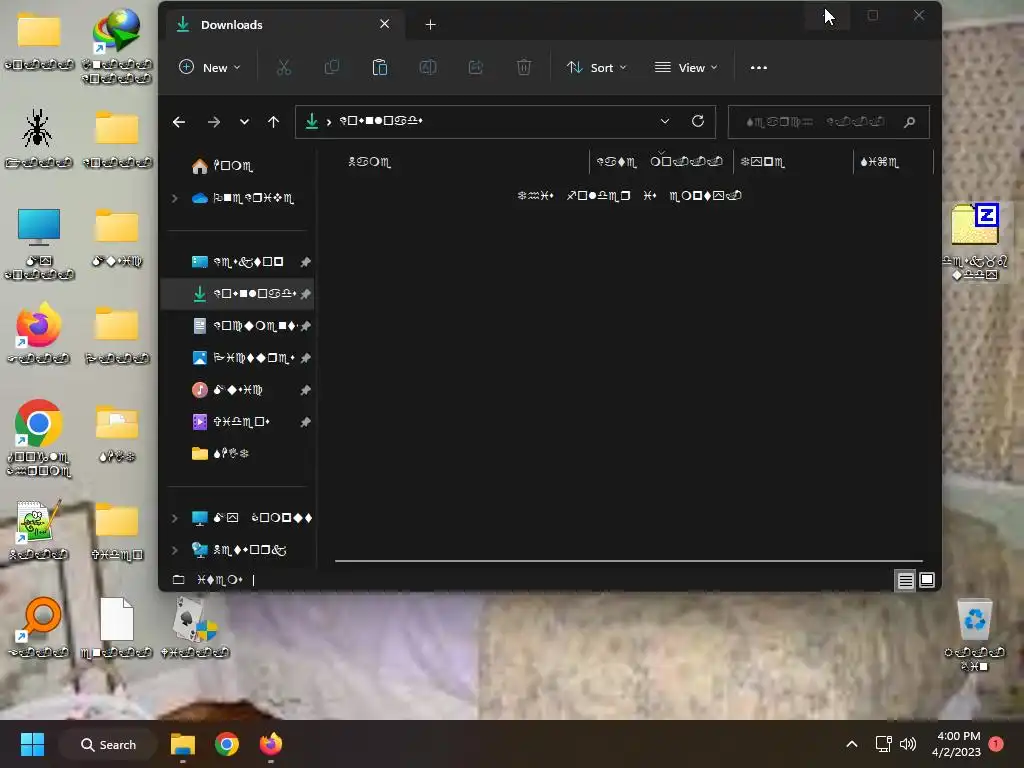Image resolution: width=1024 pixels, height=768 pixels.
Task: Open the Windows Start menu
Action: pyautogui.click(x=32, y=744)
